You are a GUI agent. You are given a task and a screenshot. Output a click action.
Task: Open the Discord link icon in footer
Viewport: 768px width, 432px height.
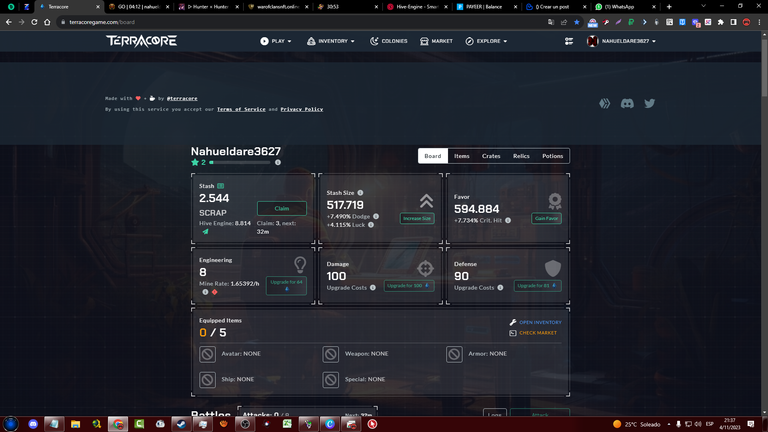(x=627, y=103)
